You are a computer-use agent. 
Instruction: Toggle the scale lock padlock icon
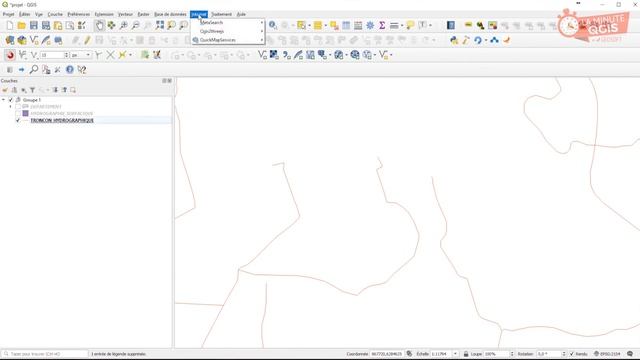click(466, 354)
